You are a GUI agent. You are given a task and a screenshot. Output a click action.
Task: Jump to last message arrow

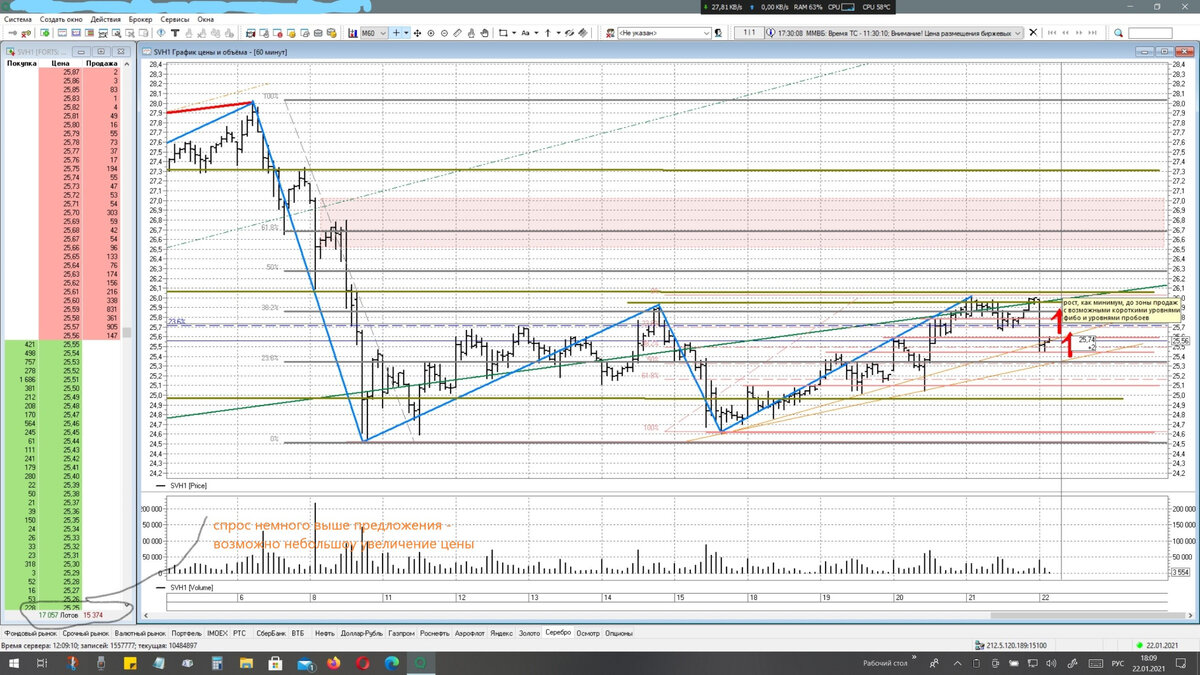(x=1093, y=32)
